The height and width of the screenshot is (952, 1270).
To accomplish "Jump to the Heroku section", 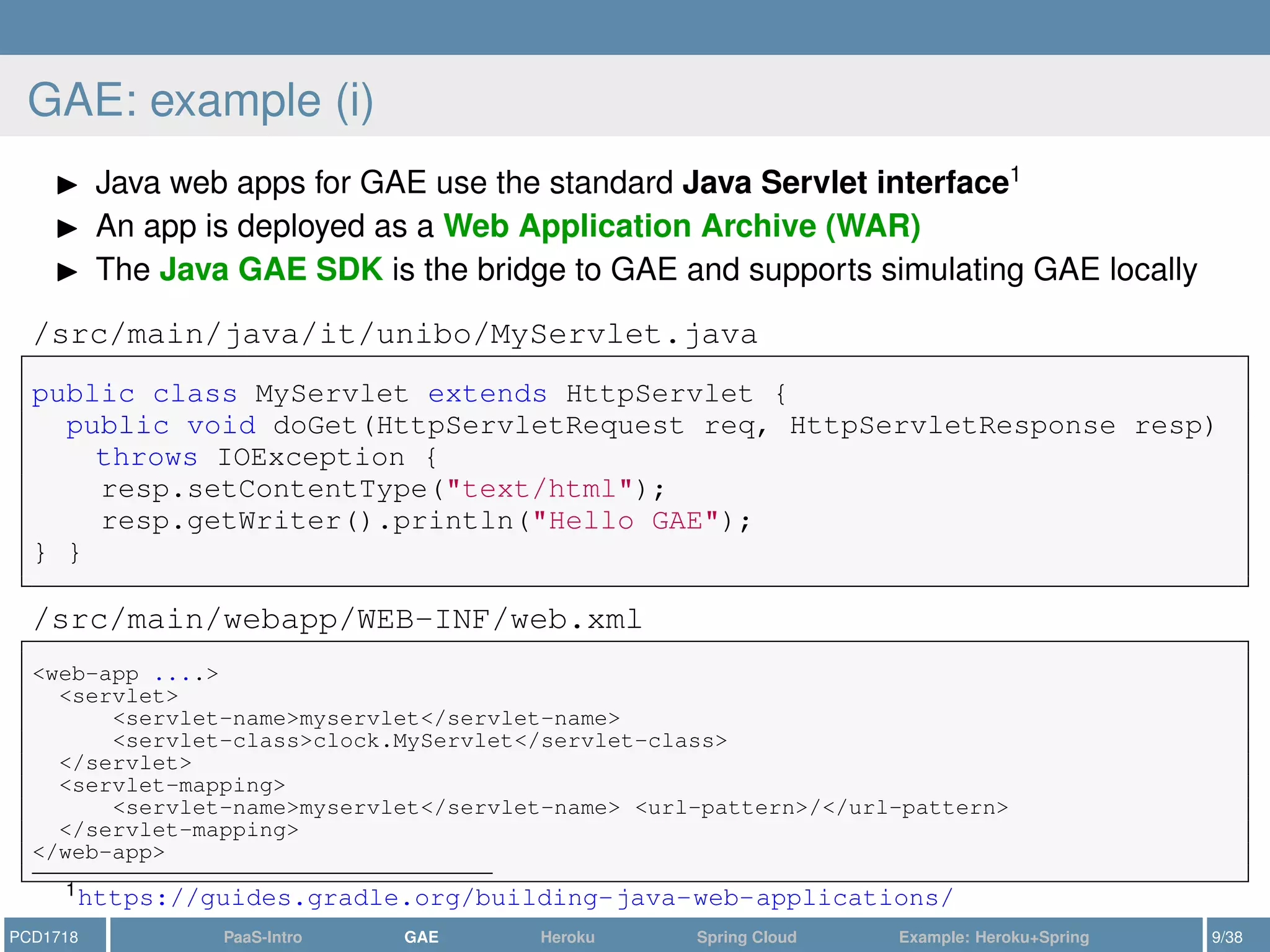I will (567, 937).
